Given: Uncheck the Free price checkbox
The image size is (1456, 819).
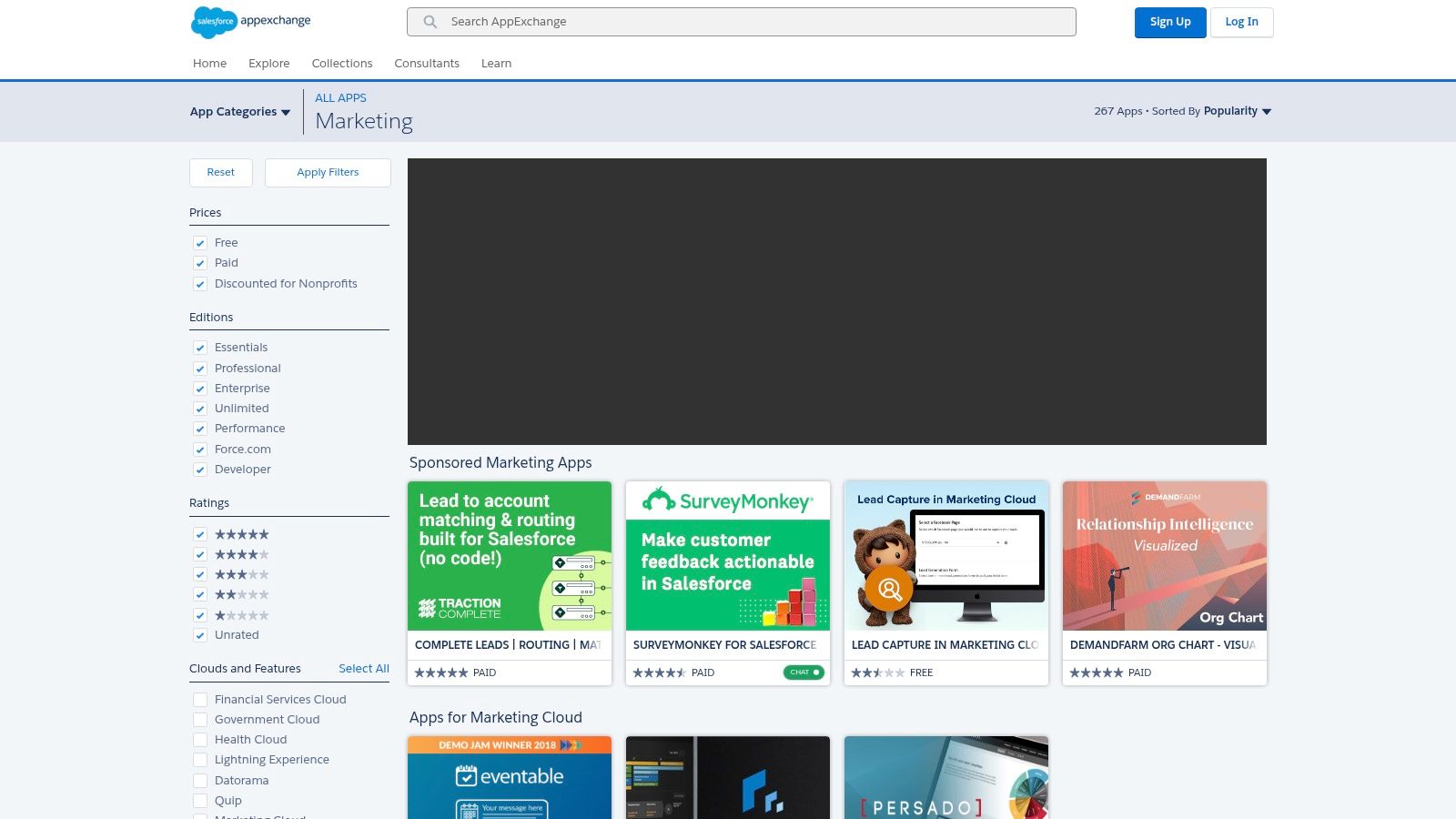Looking at the screenshot, I should coord(200,243).
